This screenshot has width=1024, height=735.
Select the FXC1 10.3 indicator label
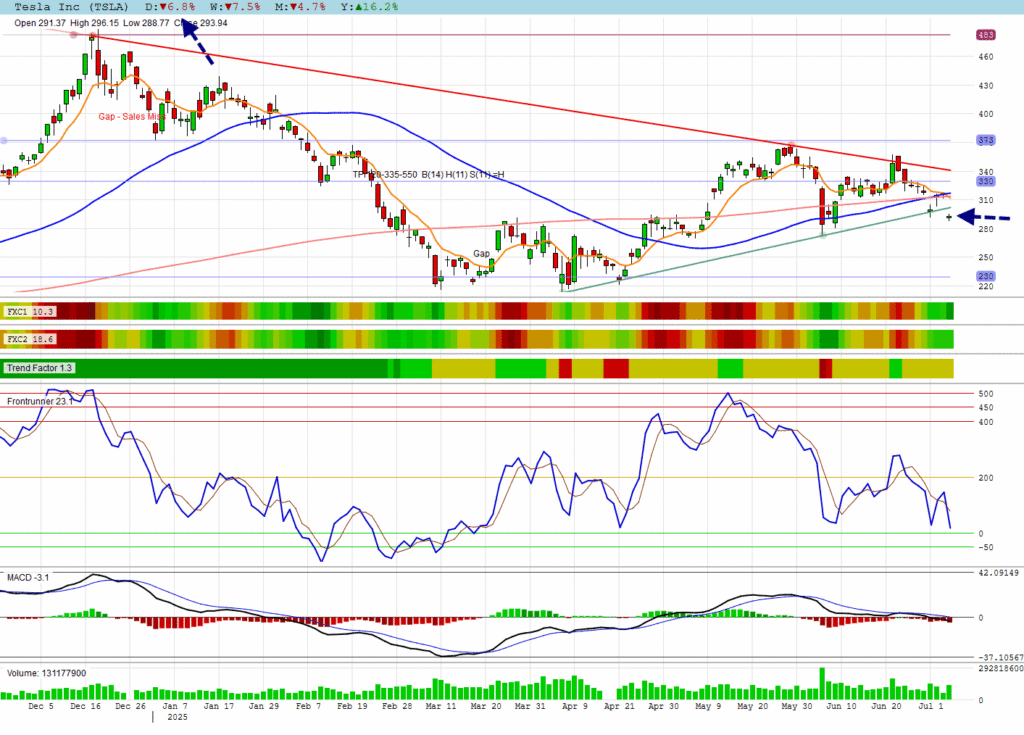pos(30,312)
